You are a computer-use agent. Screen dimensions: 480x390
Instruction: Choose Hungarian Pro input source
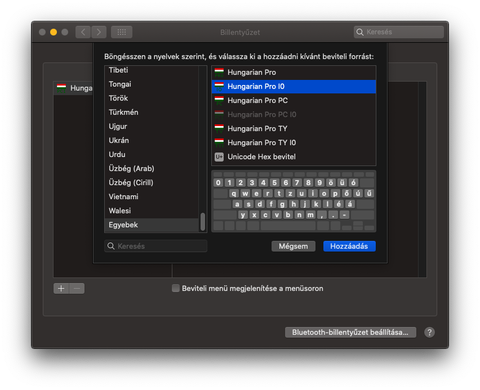pos(294,72)
